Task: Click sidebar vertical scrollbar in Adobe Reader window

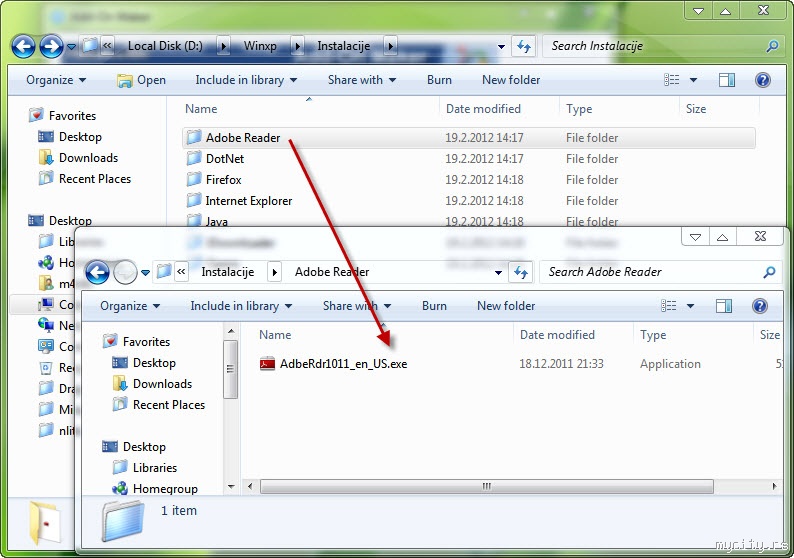Action: coord(230,369)
